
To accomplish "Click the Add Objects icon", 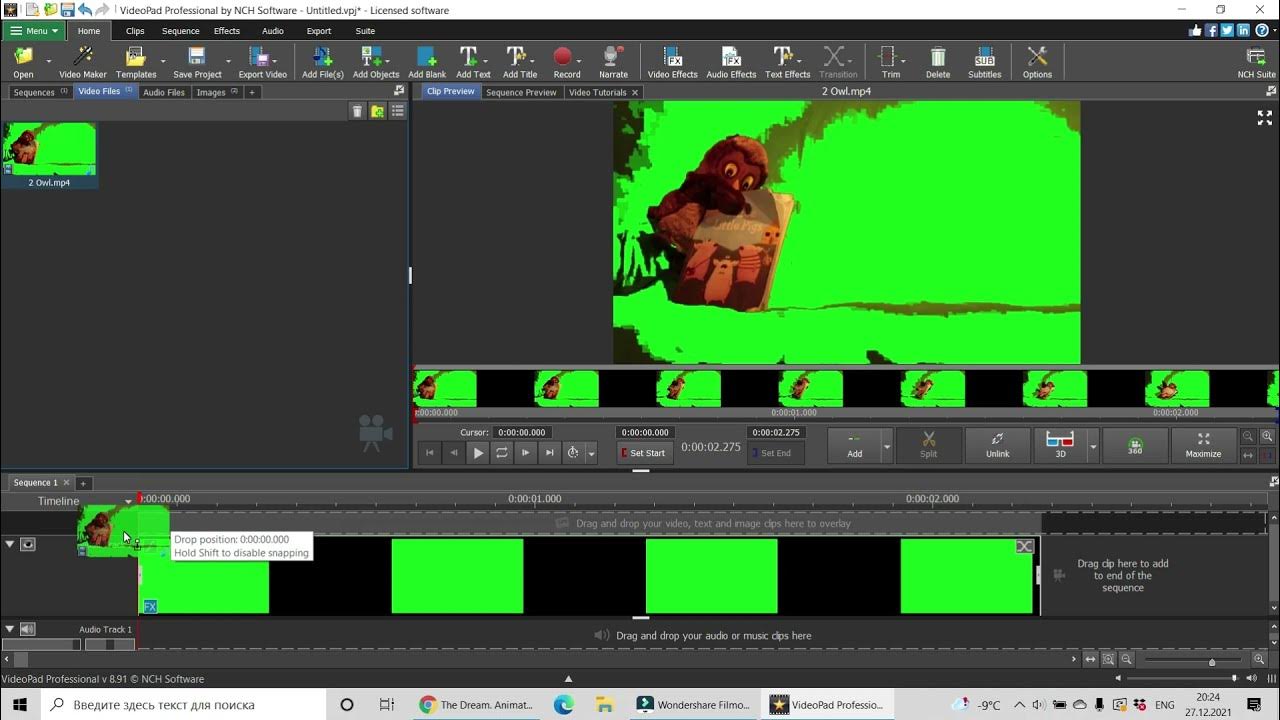I will click(x=376, y=62).
